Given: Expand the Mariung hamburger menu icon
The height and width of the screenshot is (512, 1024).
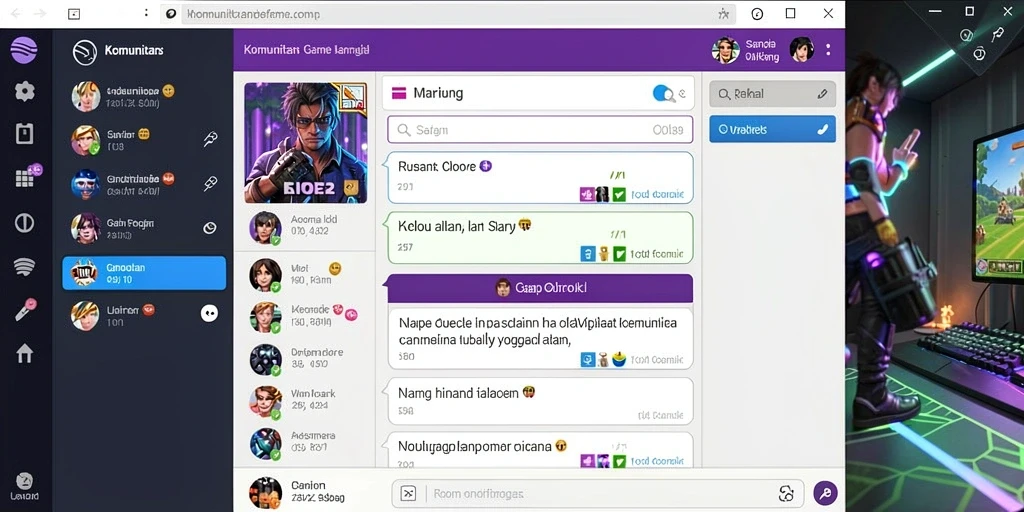Looking at the screenshot, I should pos(399,93).
